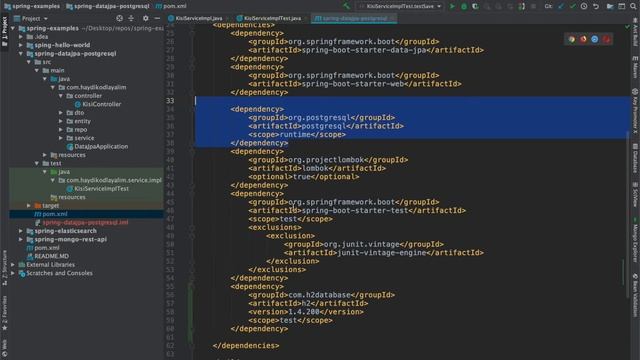640x360 pixels.
Task: Toggle SciView tool window on right strip
Action: (635, 194)
